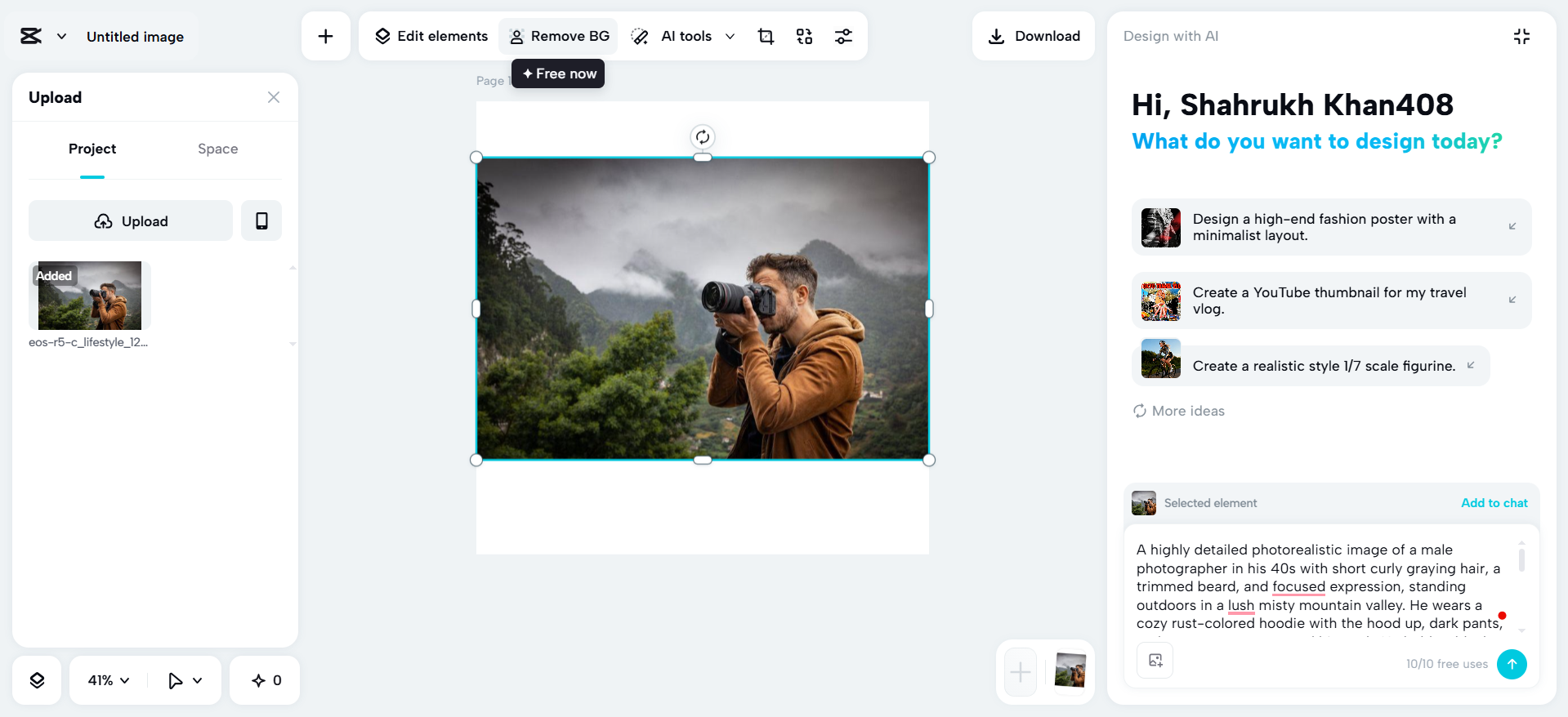This screenshot has width=1568, height=717.
Task: Click the Download button
Action: pyautogui.click(x=1034, y=36)
